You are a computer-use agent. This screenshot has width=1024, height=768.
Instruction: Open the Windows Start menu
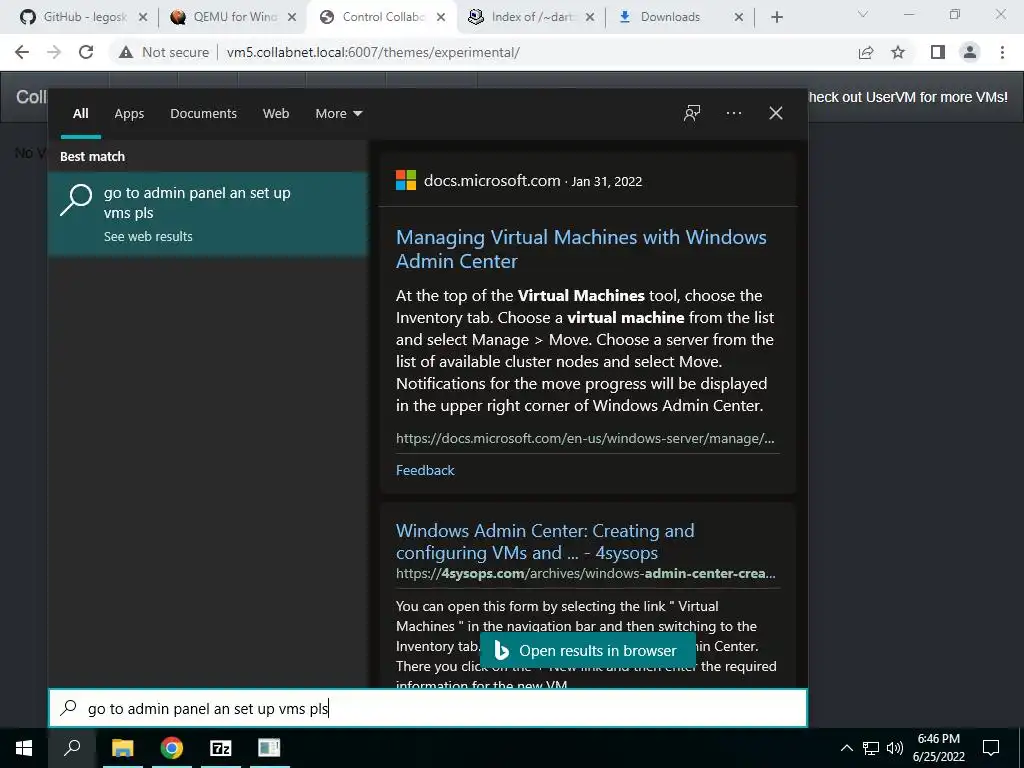[24, 748]
